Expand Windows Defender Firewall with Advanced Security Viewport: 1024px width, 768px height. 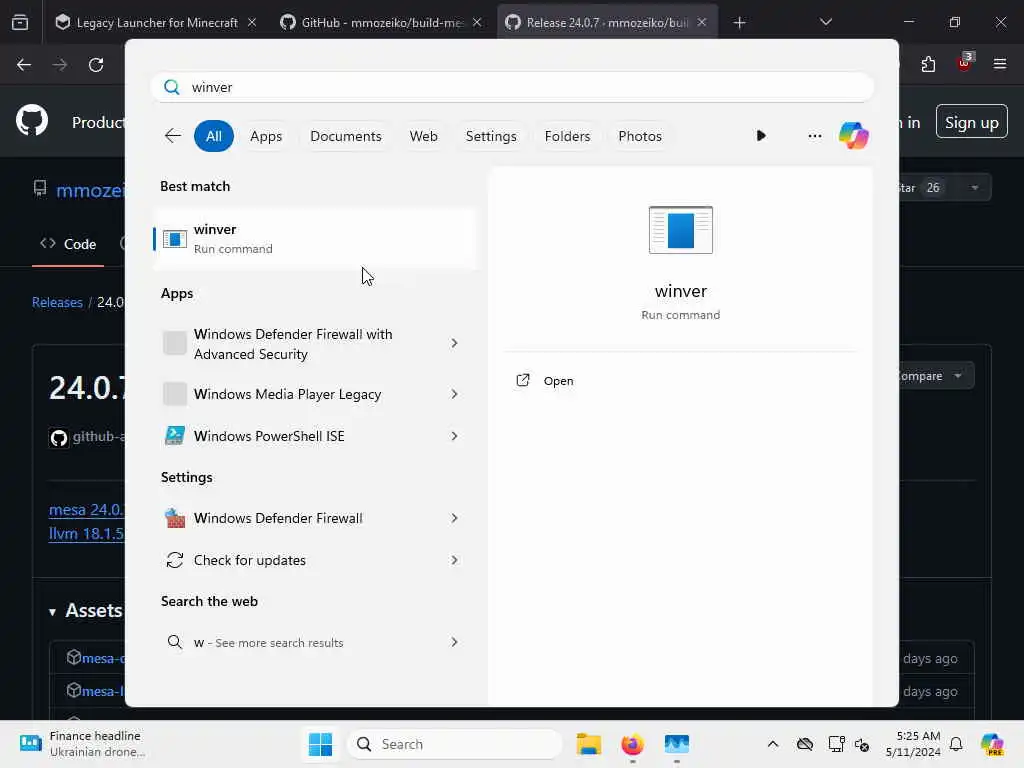tap(455, 343)
